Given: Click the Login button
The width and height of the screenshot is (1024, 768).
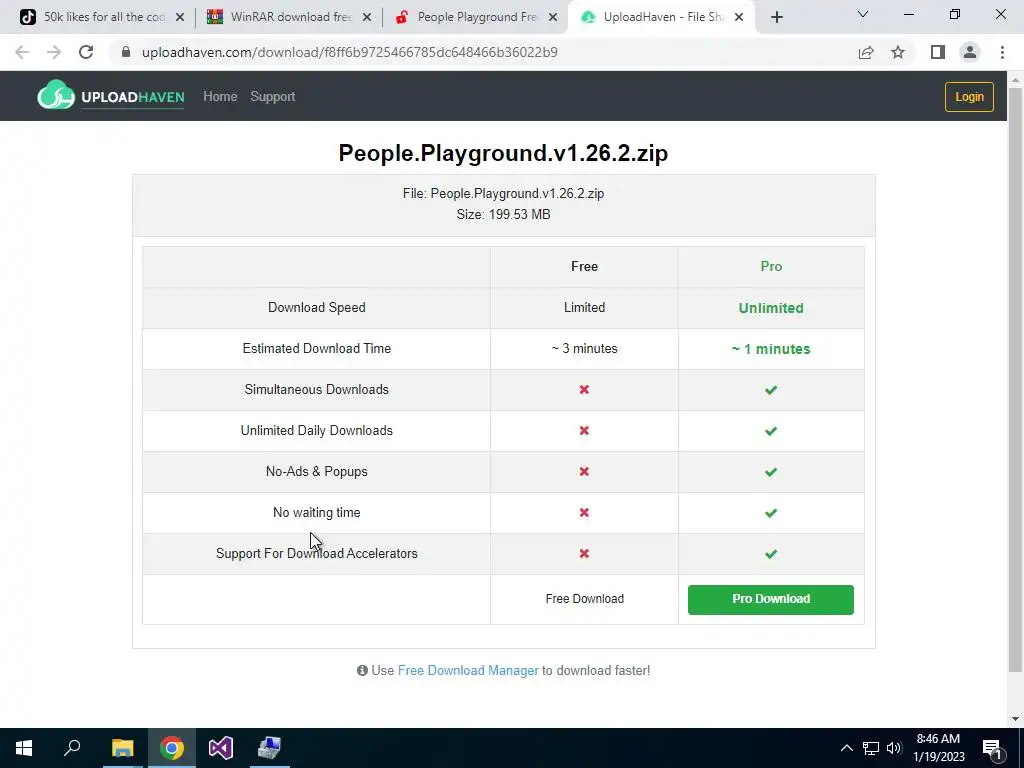Looking at the screenshot, I should (x=969, y=97).
